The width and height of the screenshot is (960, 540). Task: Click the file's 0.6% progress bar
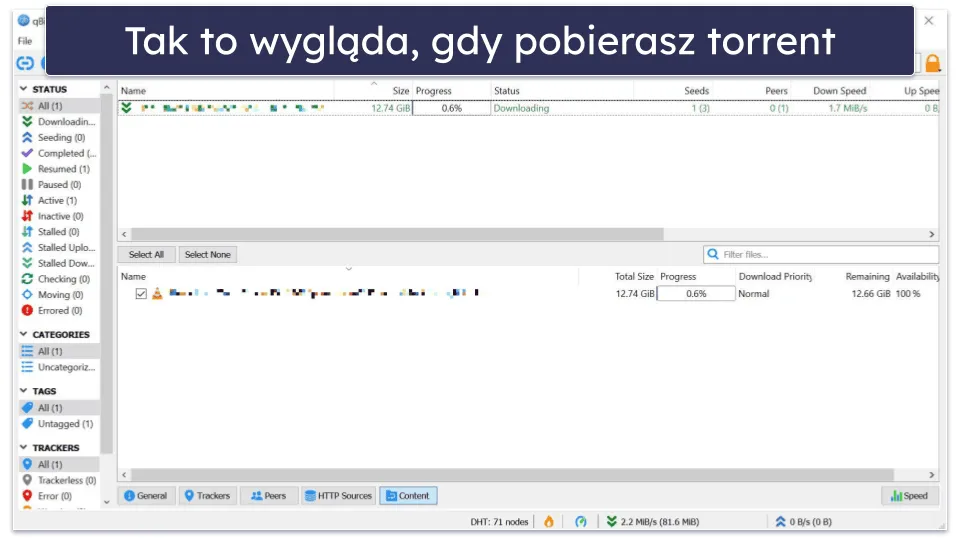pyautogui.click(x=696, y=294)
